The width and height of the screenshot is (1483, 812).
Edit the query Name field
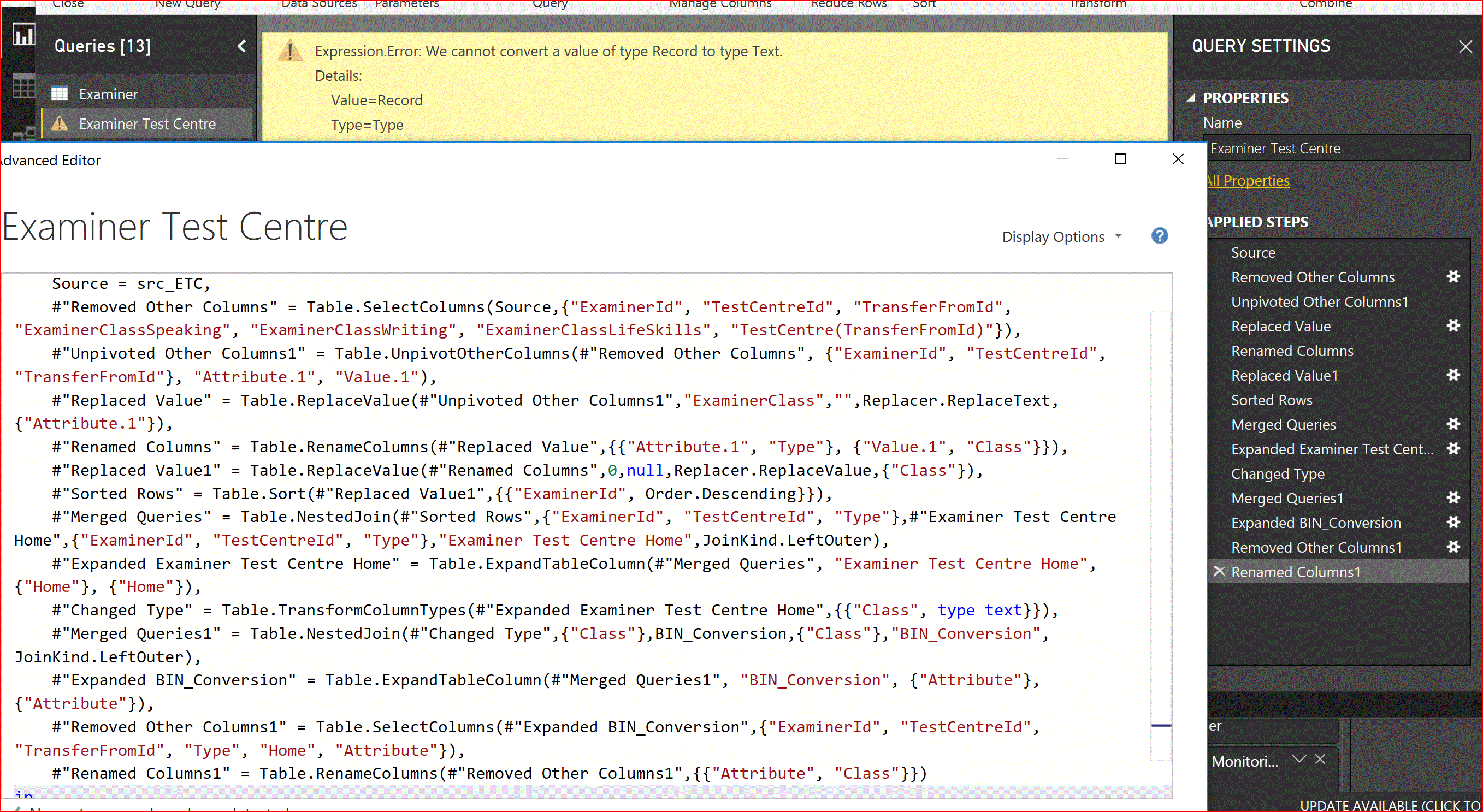1337,149
